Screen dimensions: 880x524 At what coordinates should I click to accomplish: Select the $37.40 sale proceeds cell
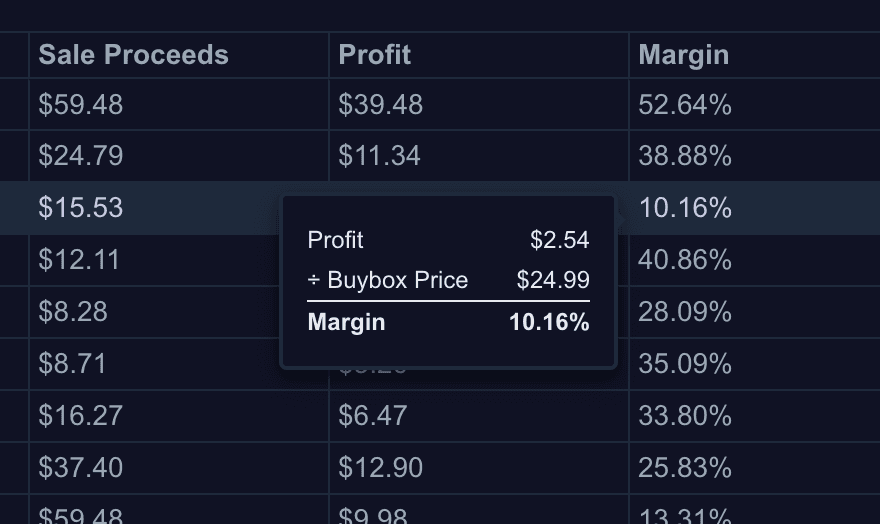click(x=81, y=468)
